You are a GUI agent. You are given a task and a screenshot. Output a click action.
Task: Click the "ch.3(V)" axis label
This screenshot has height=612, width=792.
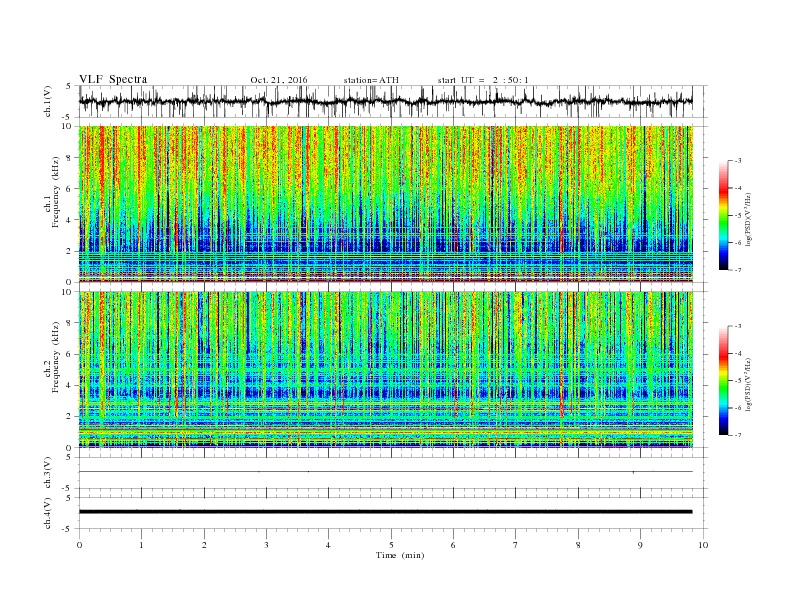pos(48,473)
